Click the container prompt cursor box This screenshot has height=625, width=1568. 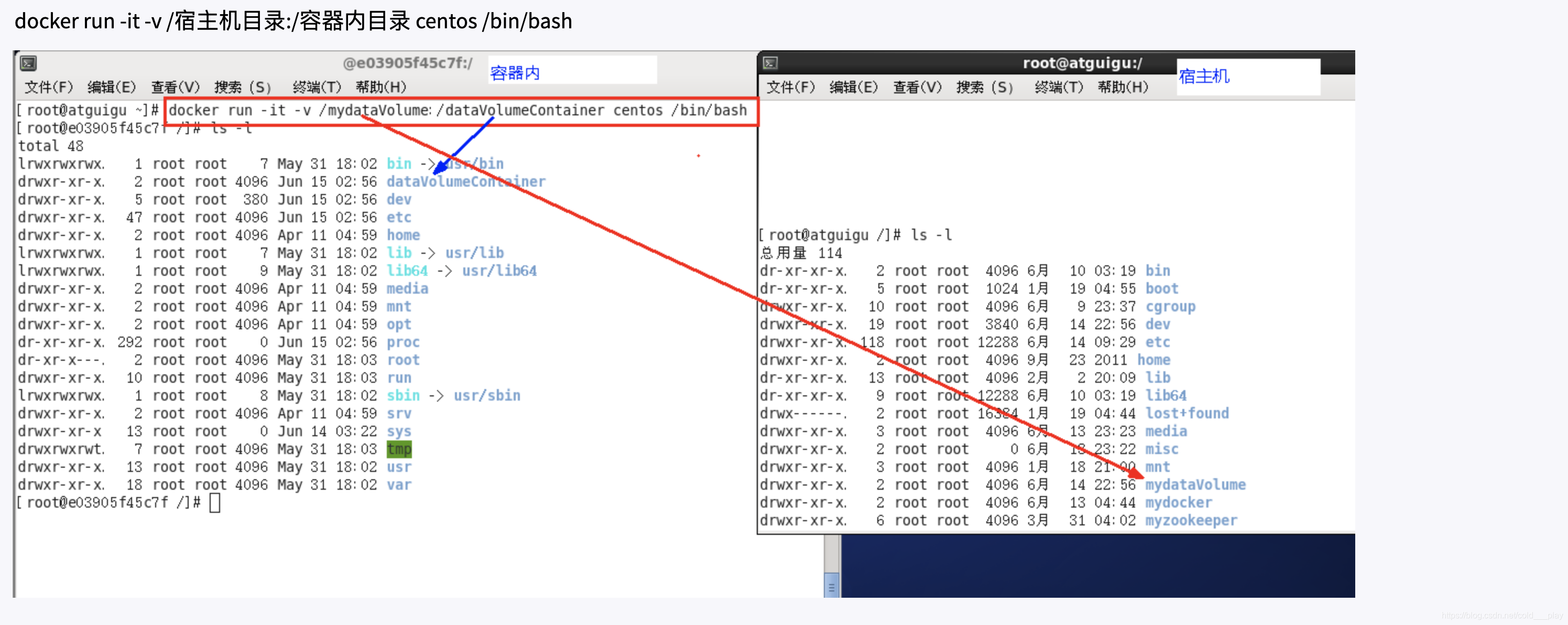coord(215,503)
